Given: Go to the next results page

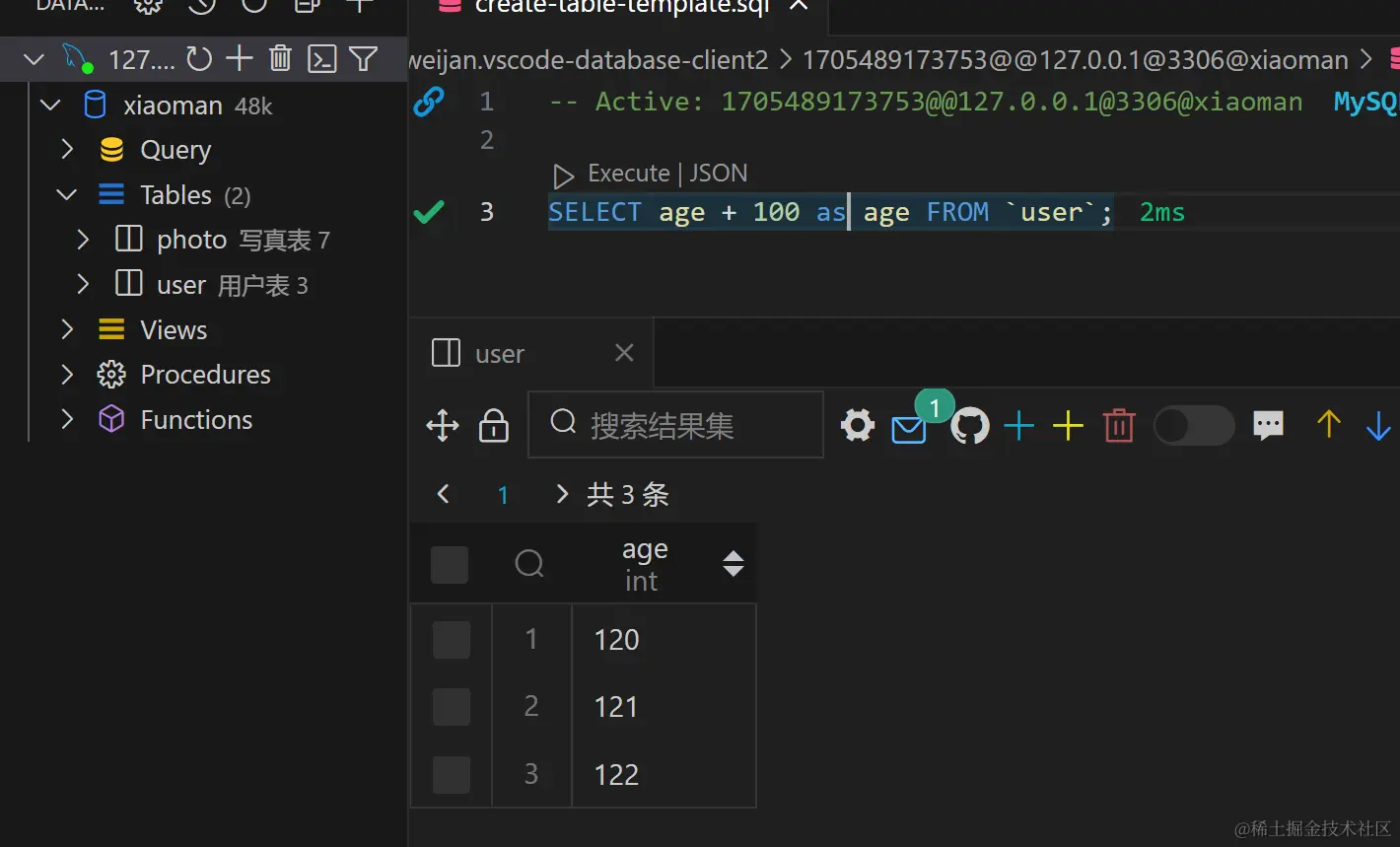Looking at the screenshot, I should tap(562, 494).
